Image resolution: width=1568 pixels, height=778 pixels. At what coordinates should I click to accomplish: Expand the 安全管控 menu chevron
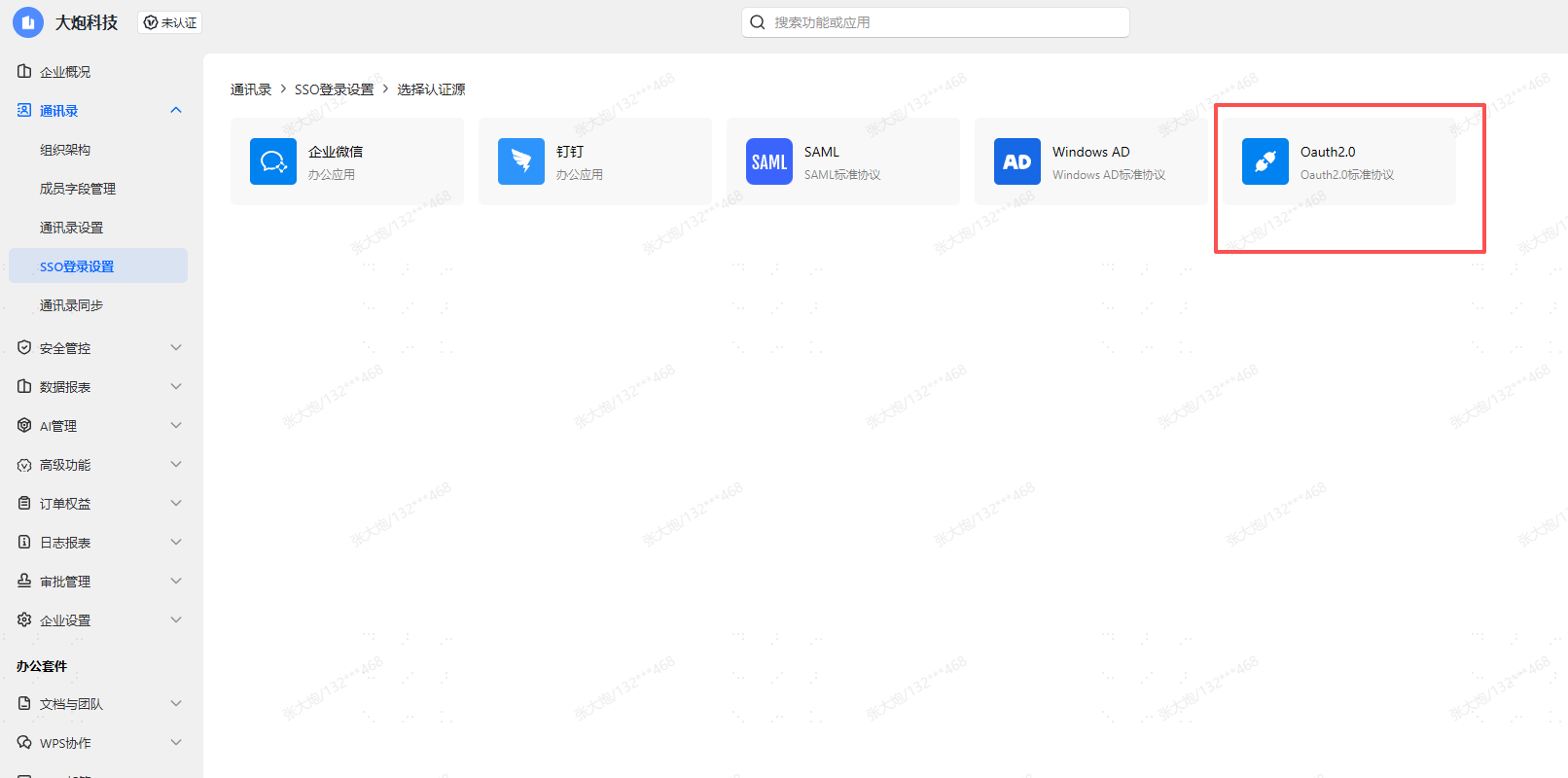[176, 347]
